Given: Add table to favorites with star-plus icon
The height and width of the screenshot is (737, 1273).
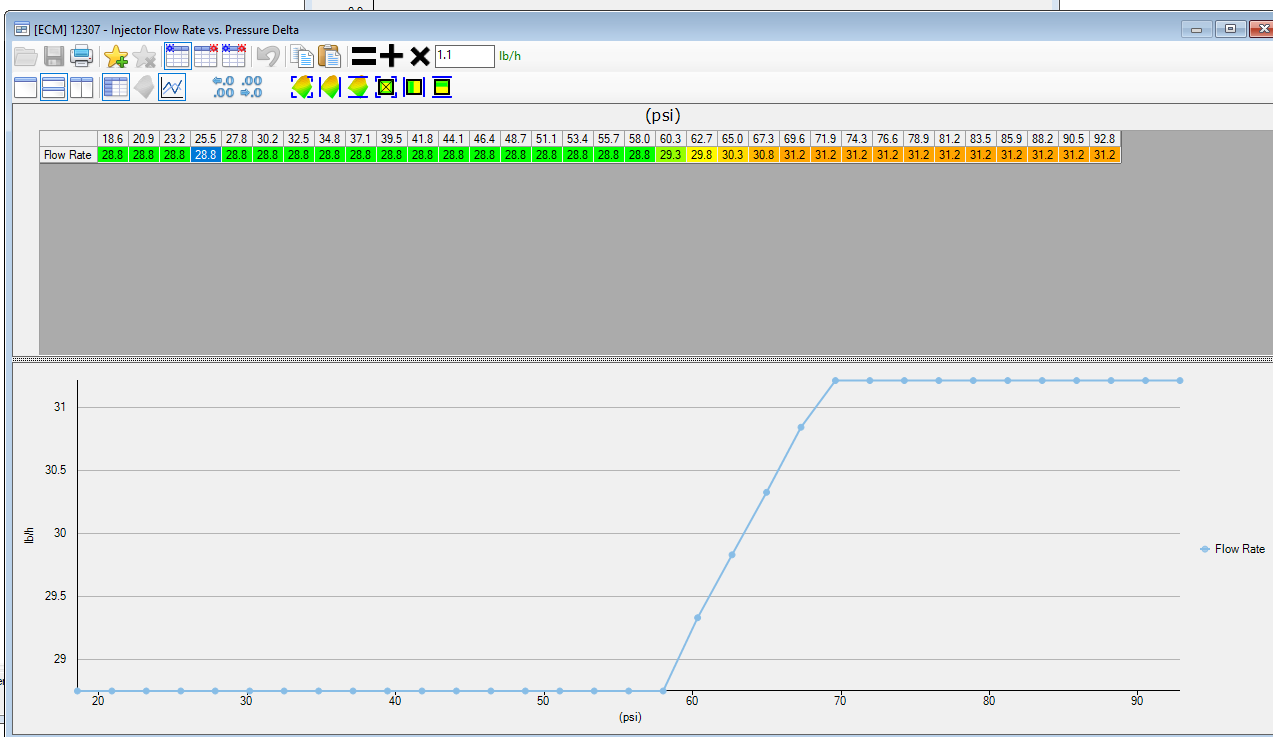Looking at the screenshot, I should [x=116, y=56].
